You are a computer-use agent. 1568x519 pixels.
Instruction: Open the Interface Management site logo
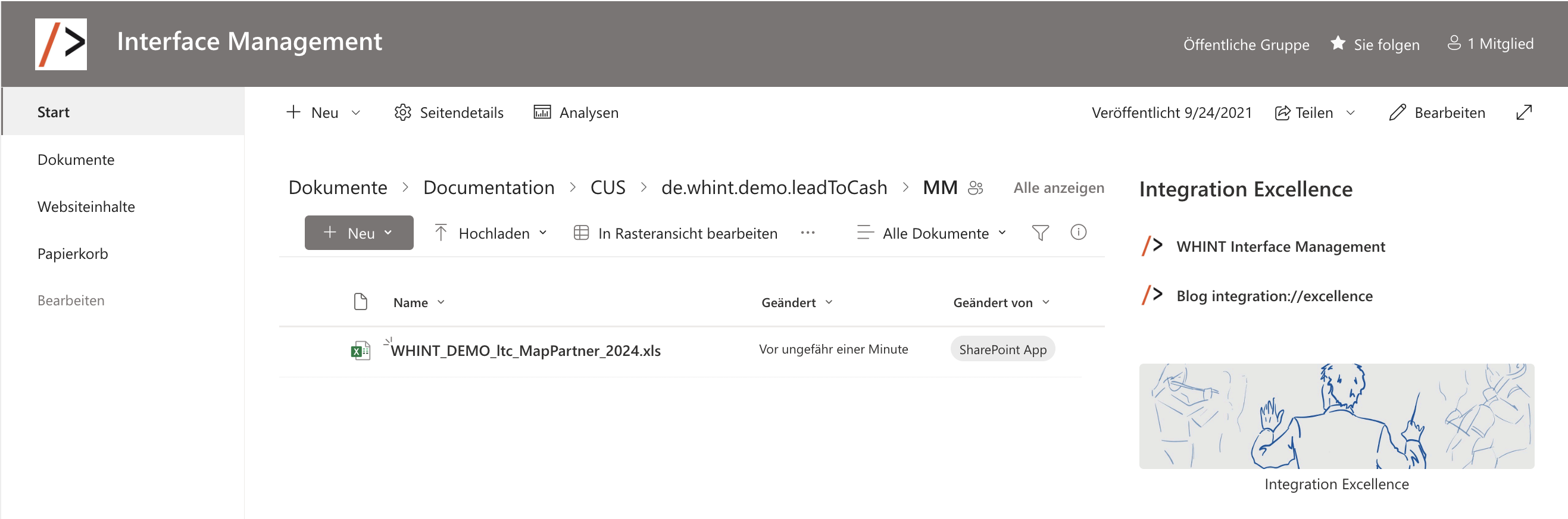(61, 44)
